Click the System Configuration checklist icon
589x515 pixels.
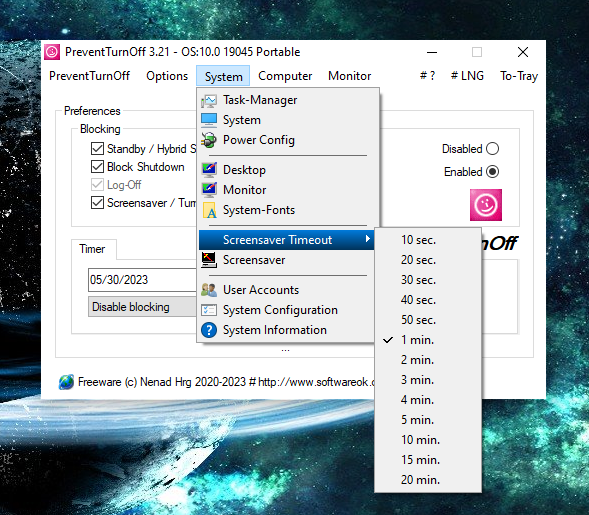point(209,310)
